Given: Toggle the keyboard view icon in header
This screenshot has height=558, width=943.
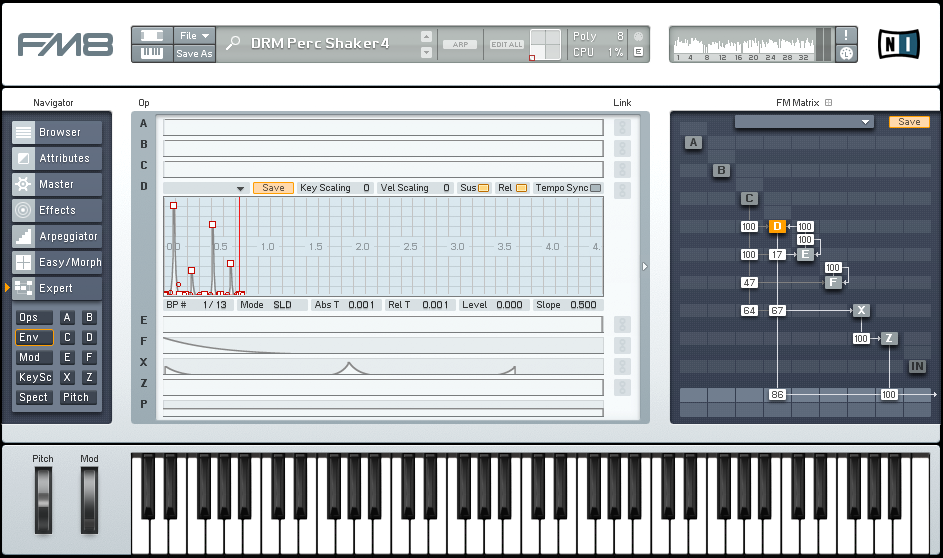Looking at the screenshot, I should pos(152,54).
